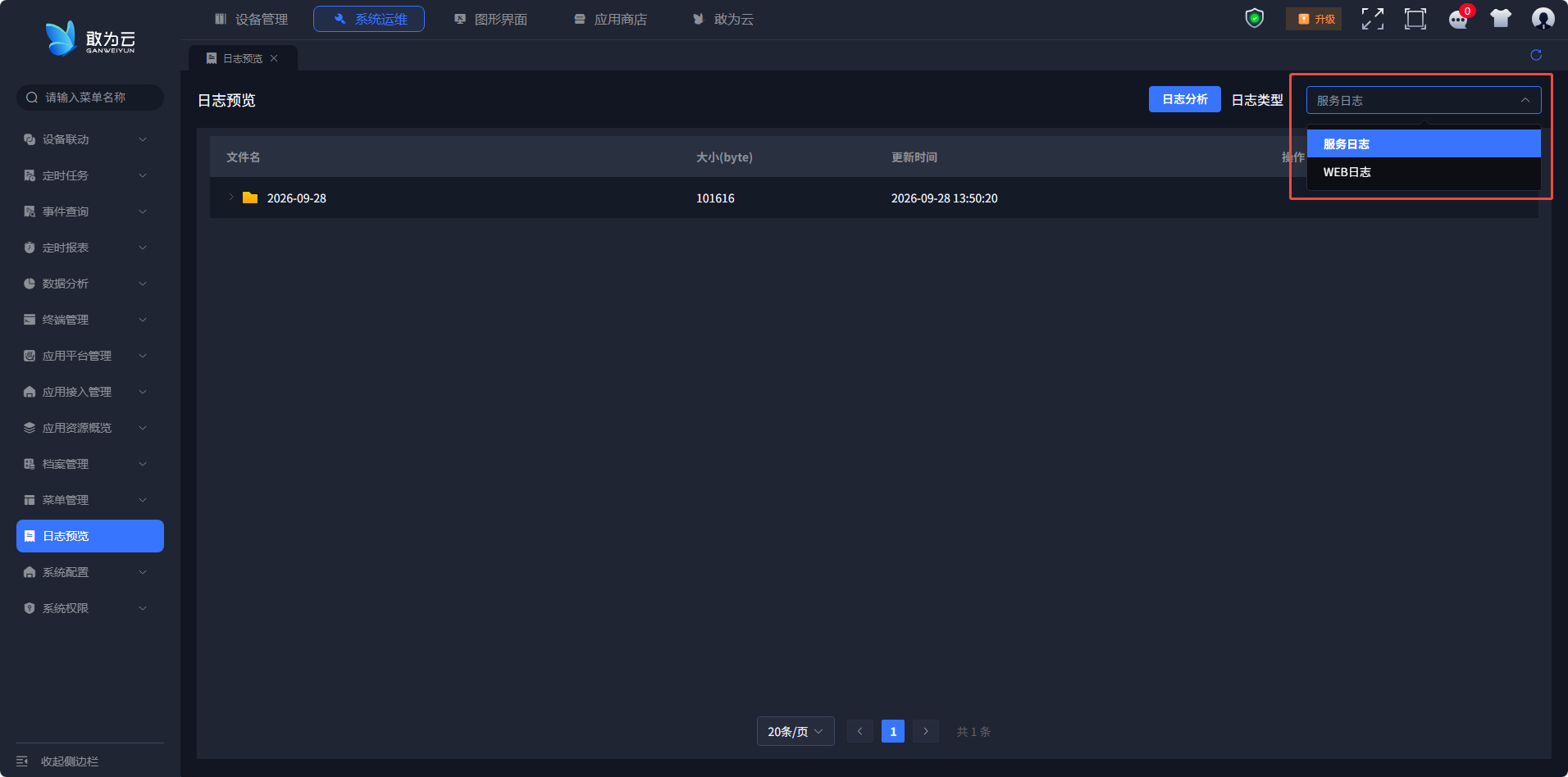1568x777 pixels.
Task: Close the 日志预览 tab
Action: [274, 58]
